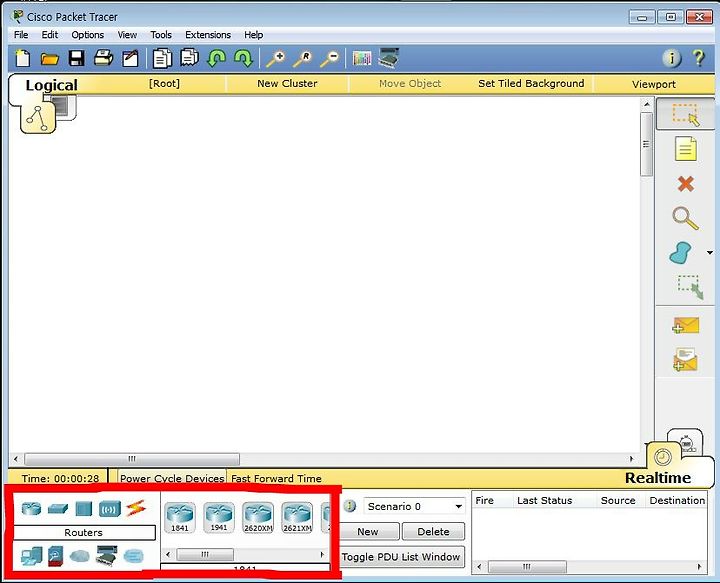Click the New scenario button

[x=368, y=532]
